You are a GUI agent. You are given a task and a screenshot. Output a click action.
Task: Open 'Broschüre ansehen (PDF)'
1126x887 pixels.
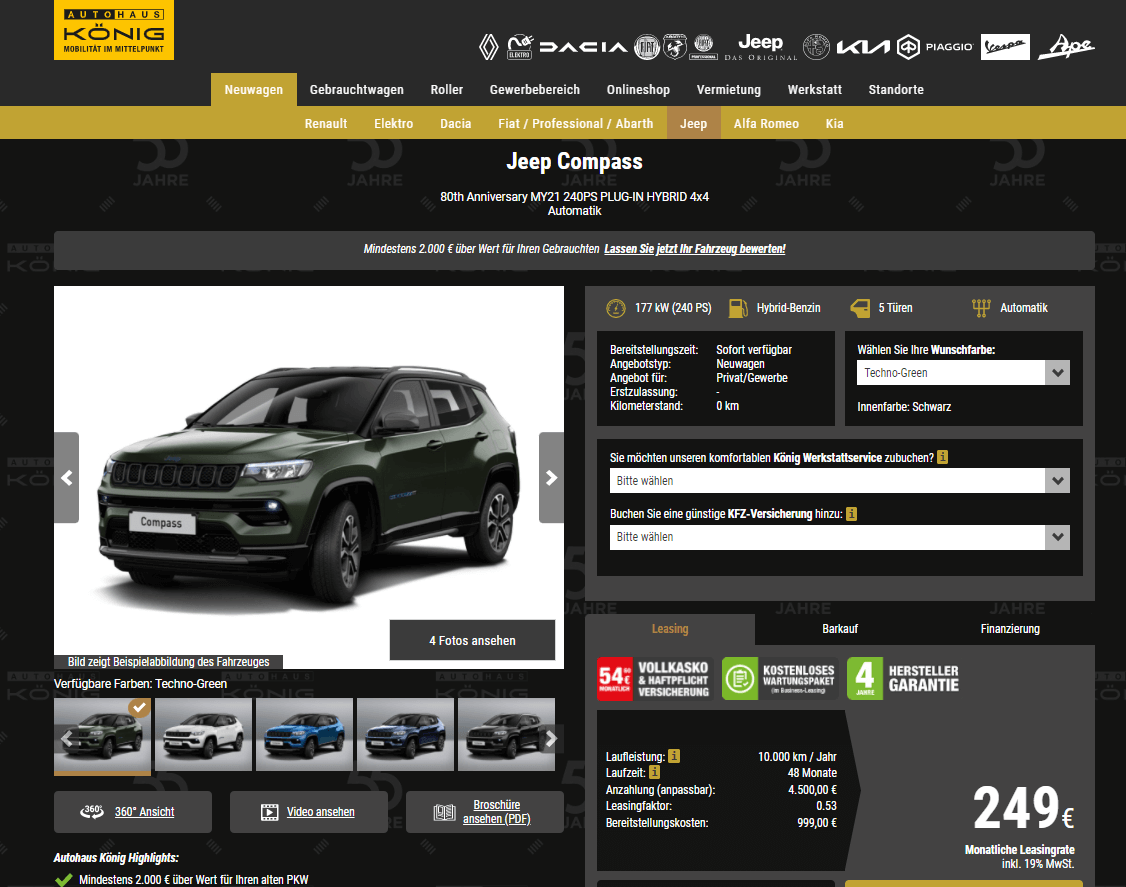485,812
